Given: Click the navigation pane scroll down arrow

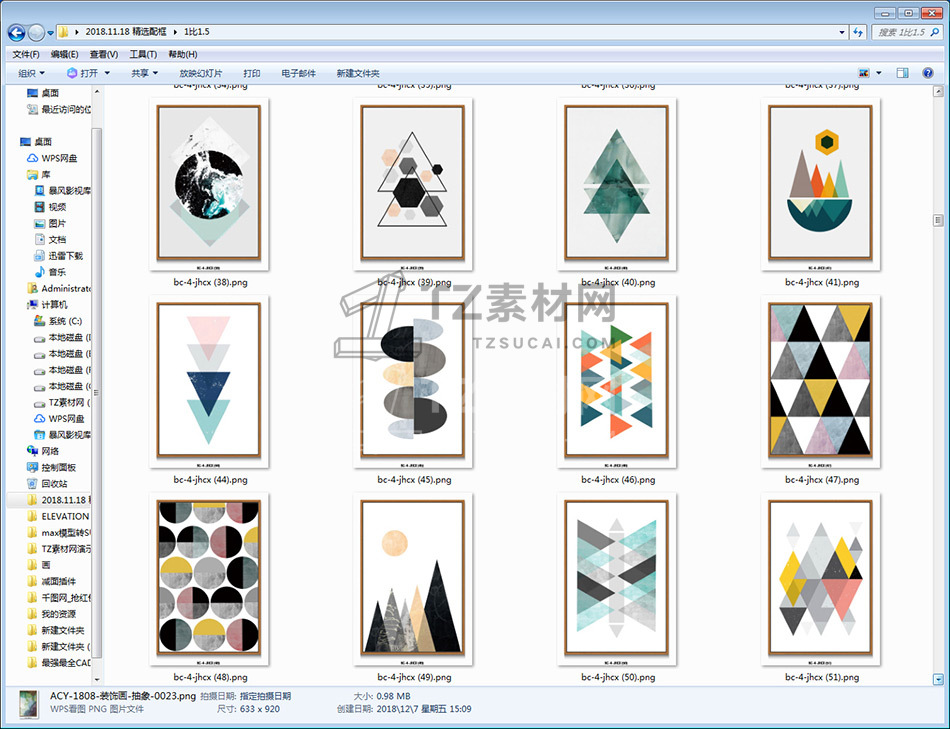Looking at the screenshot, I should coord(97,679).
